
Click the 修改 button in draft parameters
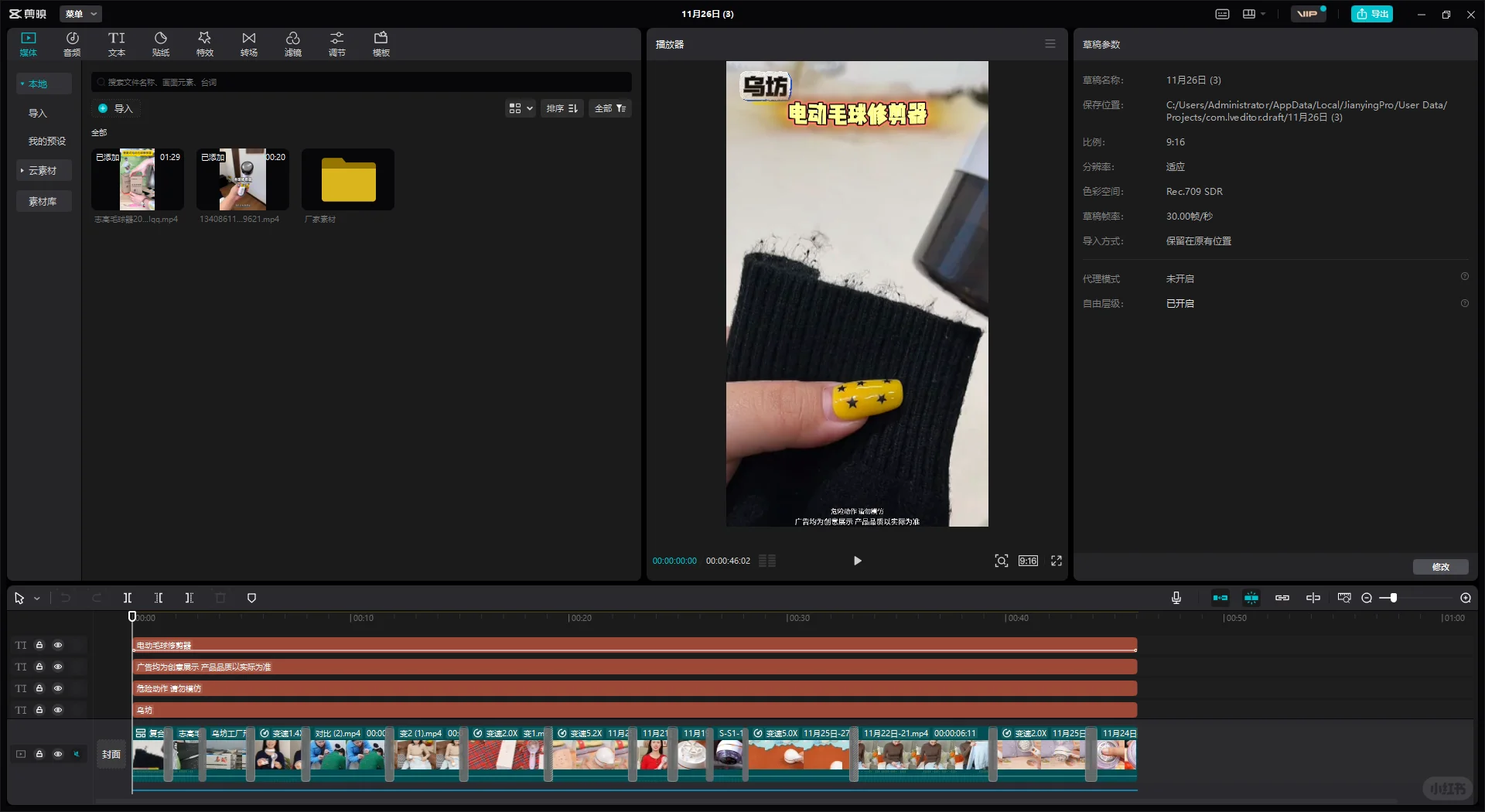point(1440,567)
